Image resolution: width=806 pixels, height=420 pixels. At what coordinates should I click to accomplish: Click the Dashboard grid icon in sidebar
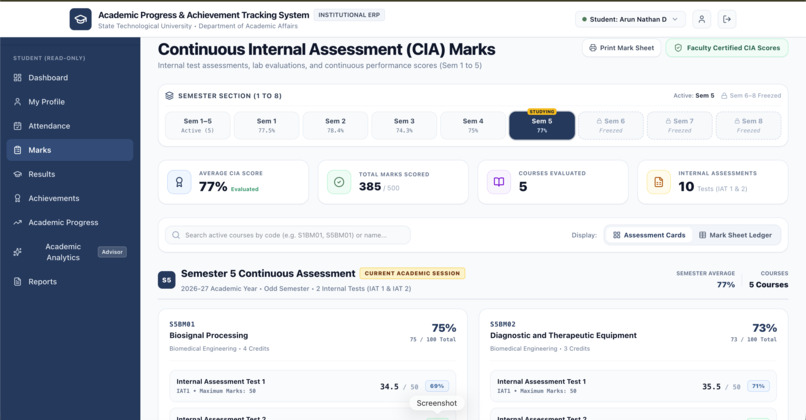[17, 78]
